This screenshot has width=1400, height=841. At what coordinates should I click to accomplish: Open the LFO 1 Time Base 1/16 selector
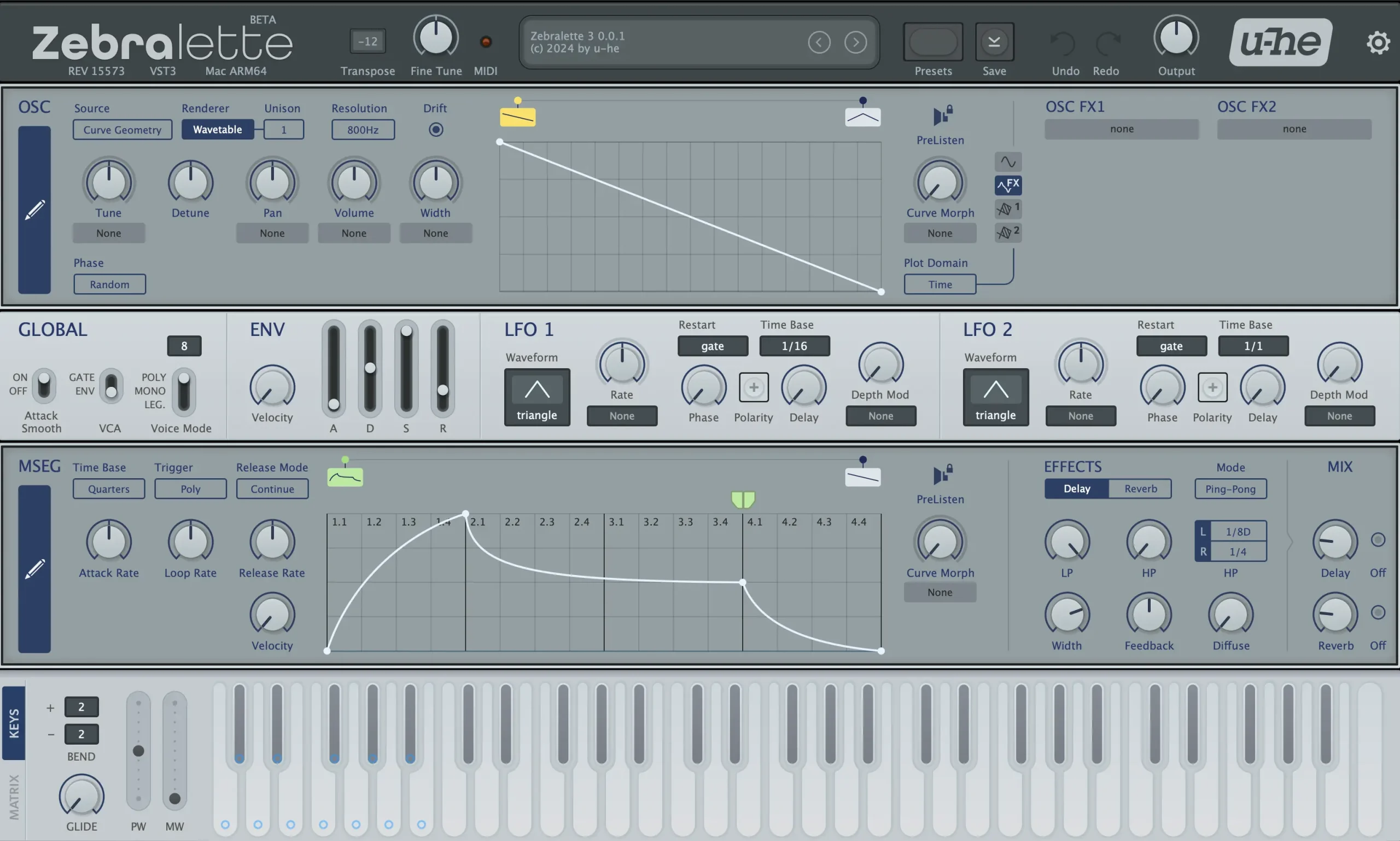click(794, 346)
